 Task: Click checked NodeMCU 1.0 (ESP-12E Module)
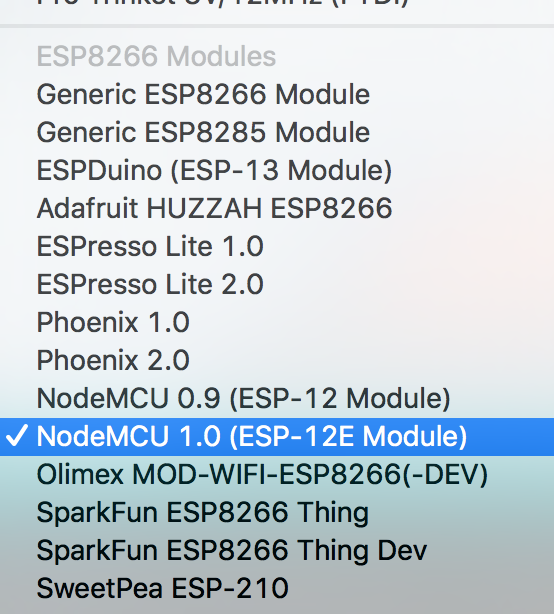click(277, 437)
